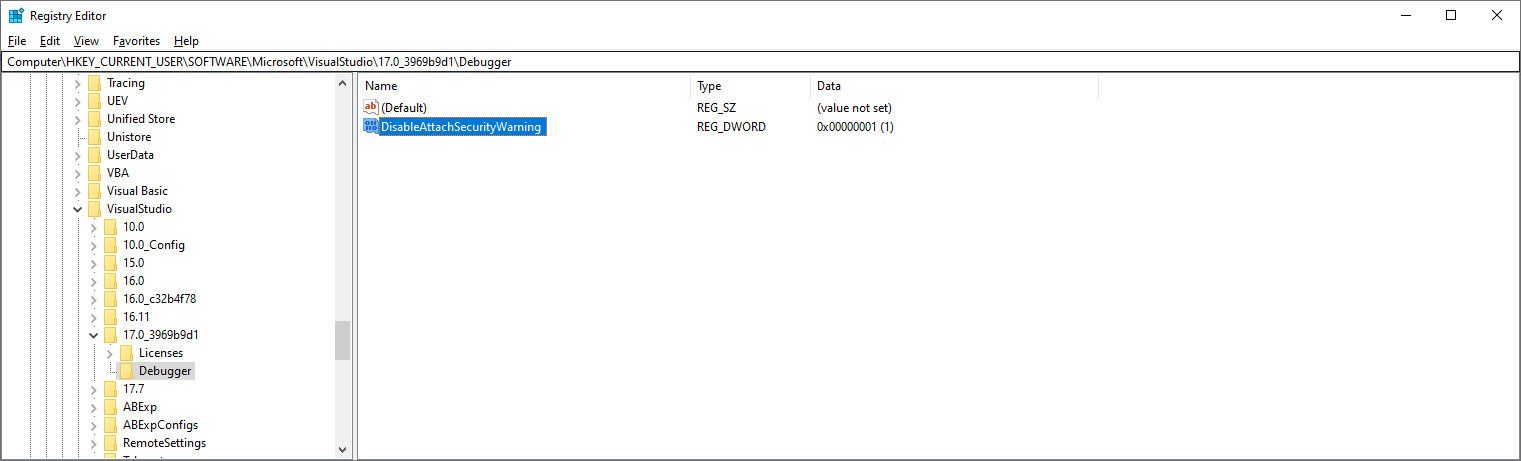The height and width of the screenshot is (461, 1521).
Task: Click the DisableAttachSecurityWarning DWORD icon
Action: 371,127
